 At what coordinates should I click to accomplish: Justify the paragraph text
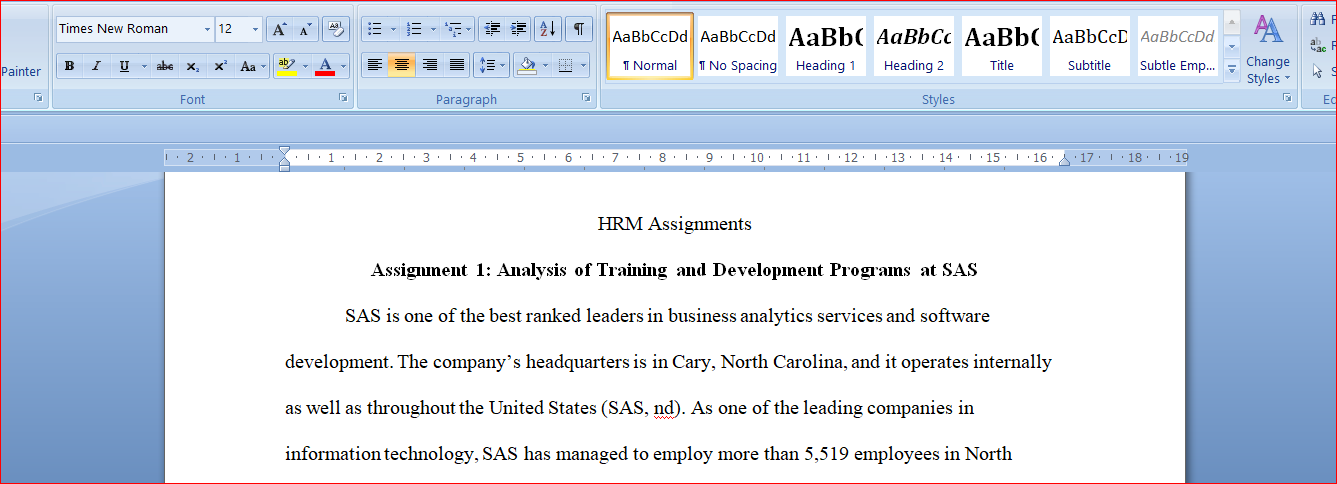coord(457,66)
